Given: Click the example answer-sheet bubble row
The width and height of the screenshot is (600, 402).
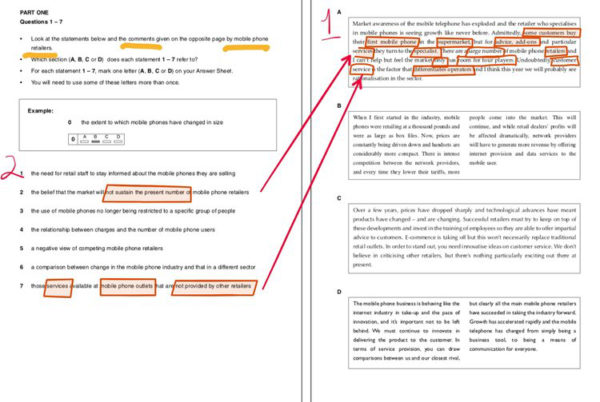Looking at the screenshot, I should point(96,139).
